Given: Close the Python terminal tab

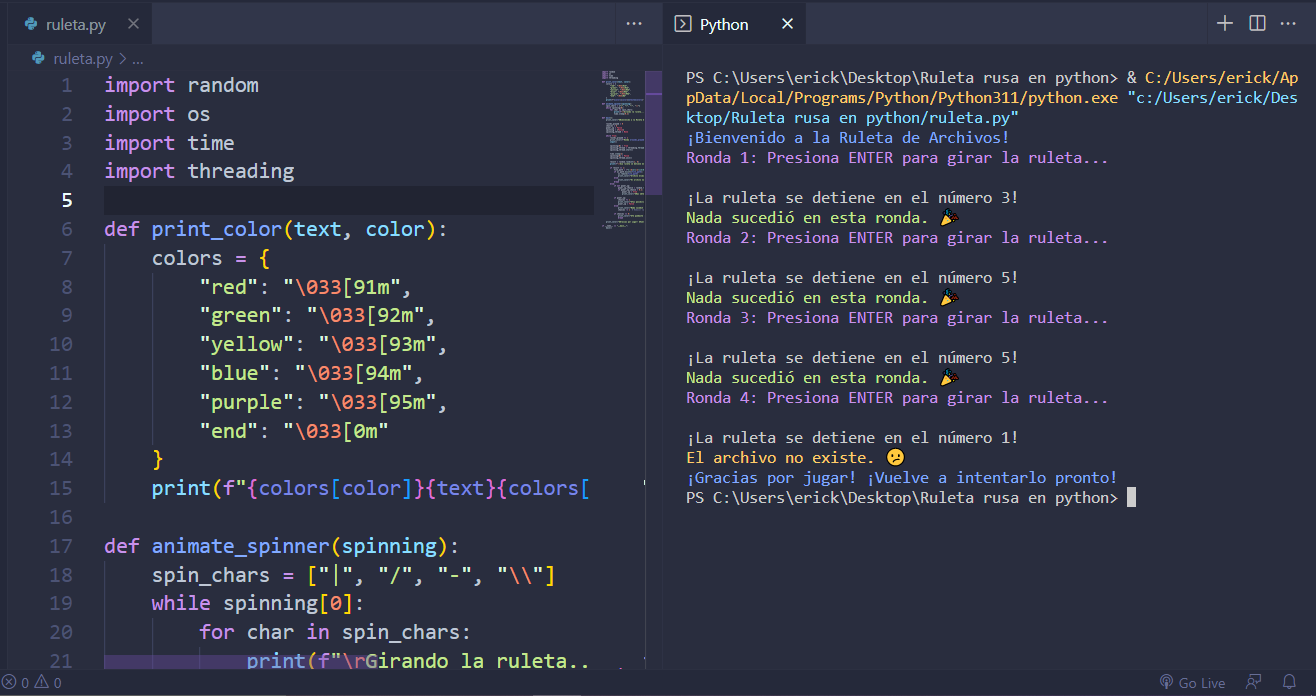Looking at the screenshot, I should (787, 24).
